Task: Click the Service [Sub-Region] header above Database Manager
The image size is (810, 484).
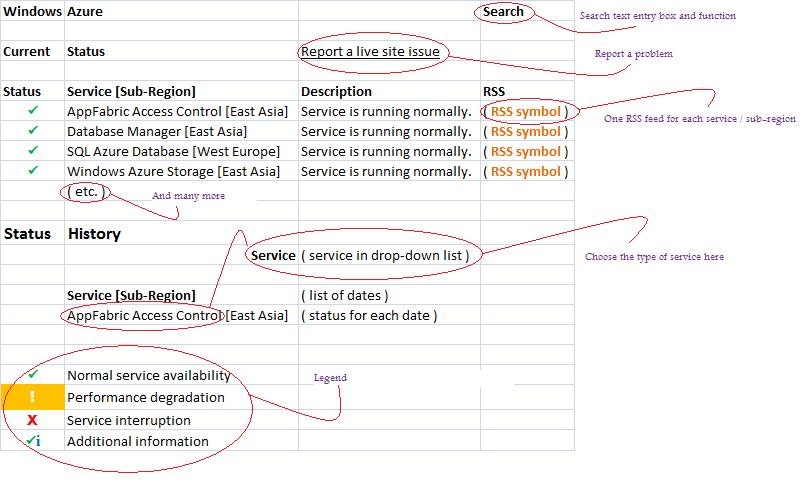Action: [131, 92]
